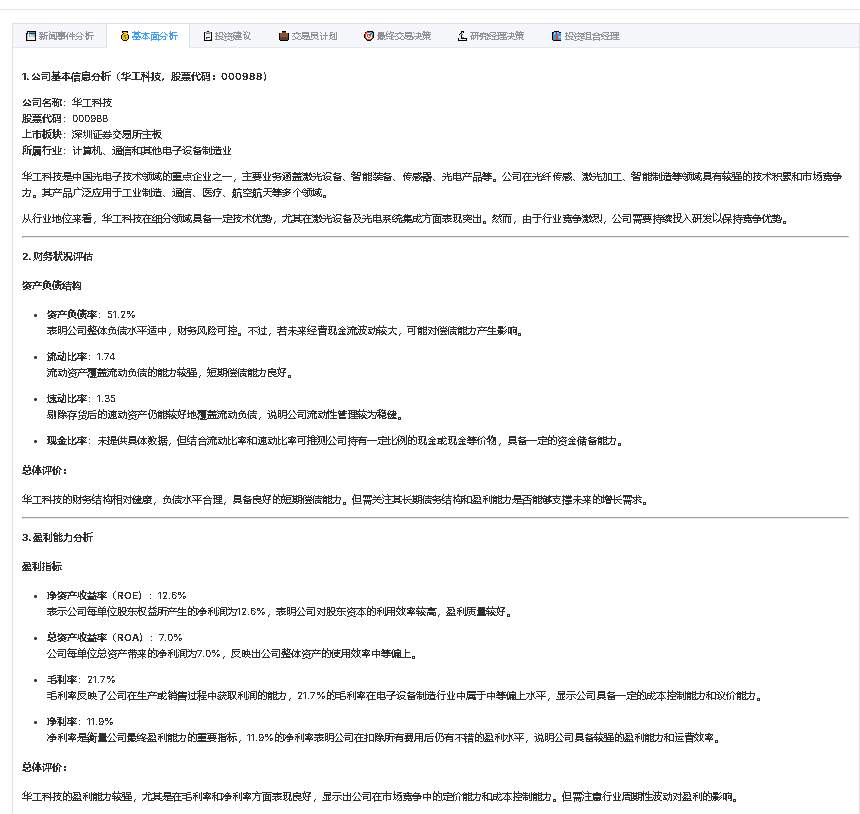Select the 基本面分析 tab
Viewport: 860px width, 814px height.
tap(149, 36)
